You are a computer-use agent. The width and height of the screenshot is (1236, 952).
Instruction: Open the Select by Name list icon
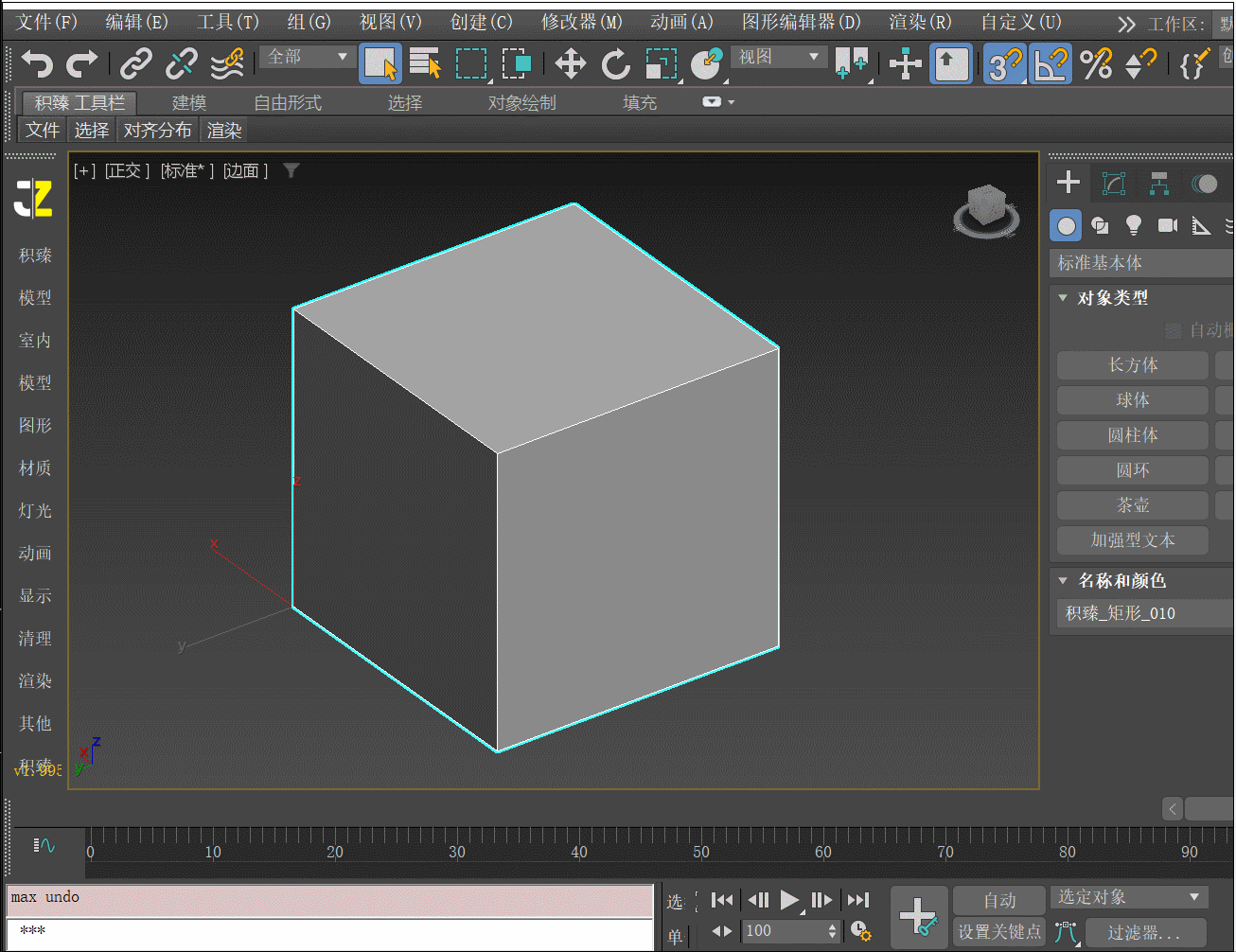pyautogui.click(x=425, y=64)
